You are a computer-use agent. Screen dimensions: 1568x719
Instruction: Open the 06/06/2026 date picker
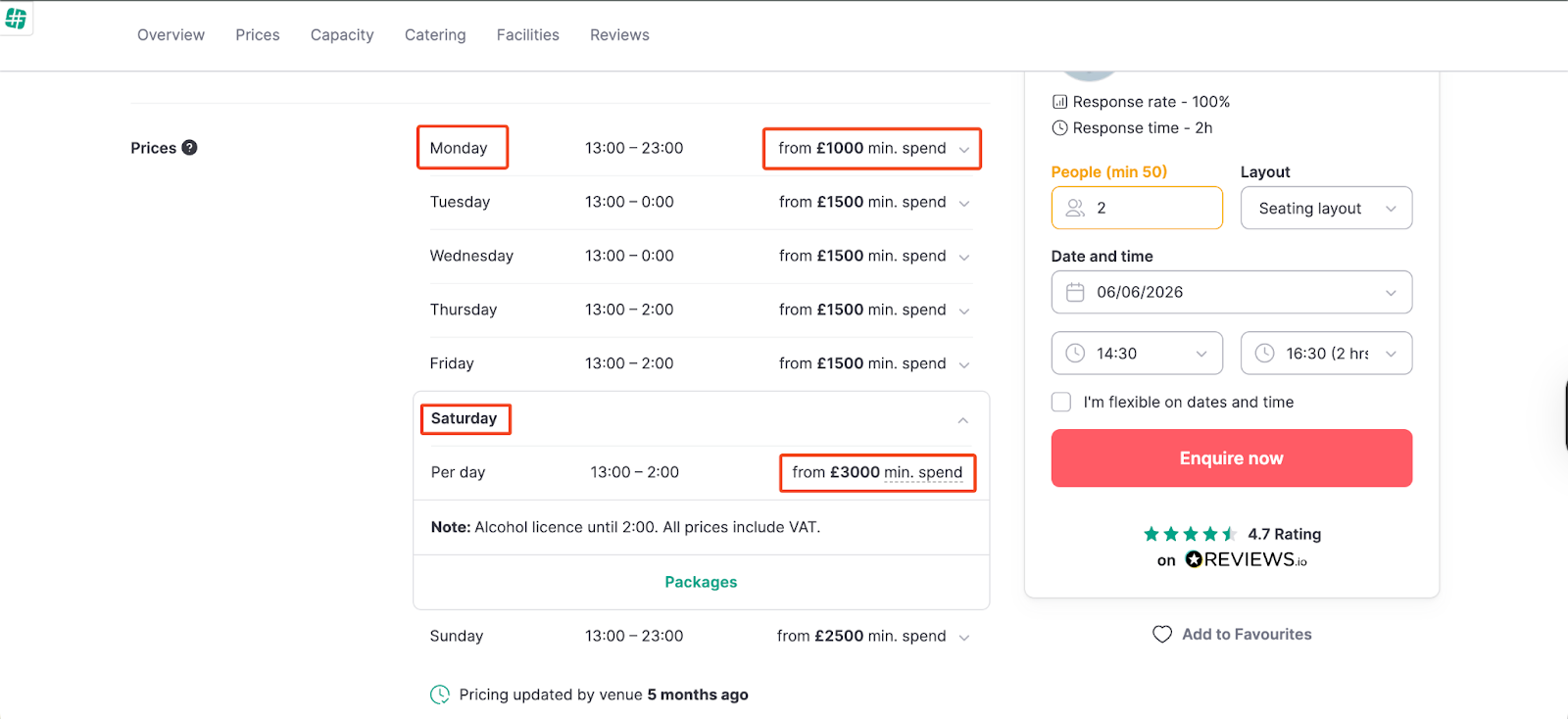[x=1231, y=293]
